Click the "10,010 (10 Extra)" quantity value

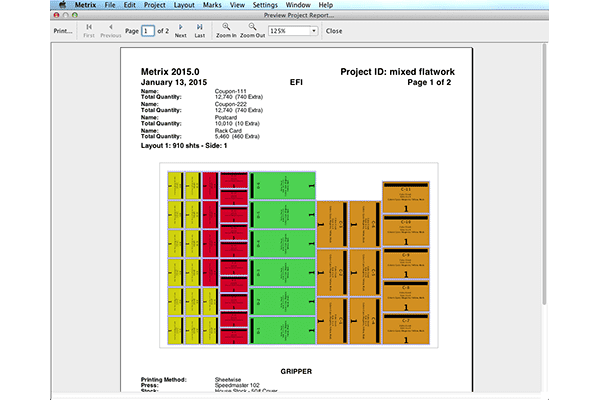(x=237, y=124)
